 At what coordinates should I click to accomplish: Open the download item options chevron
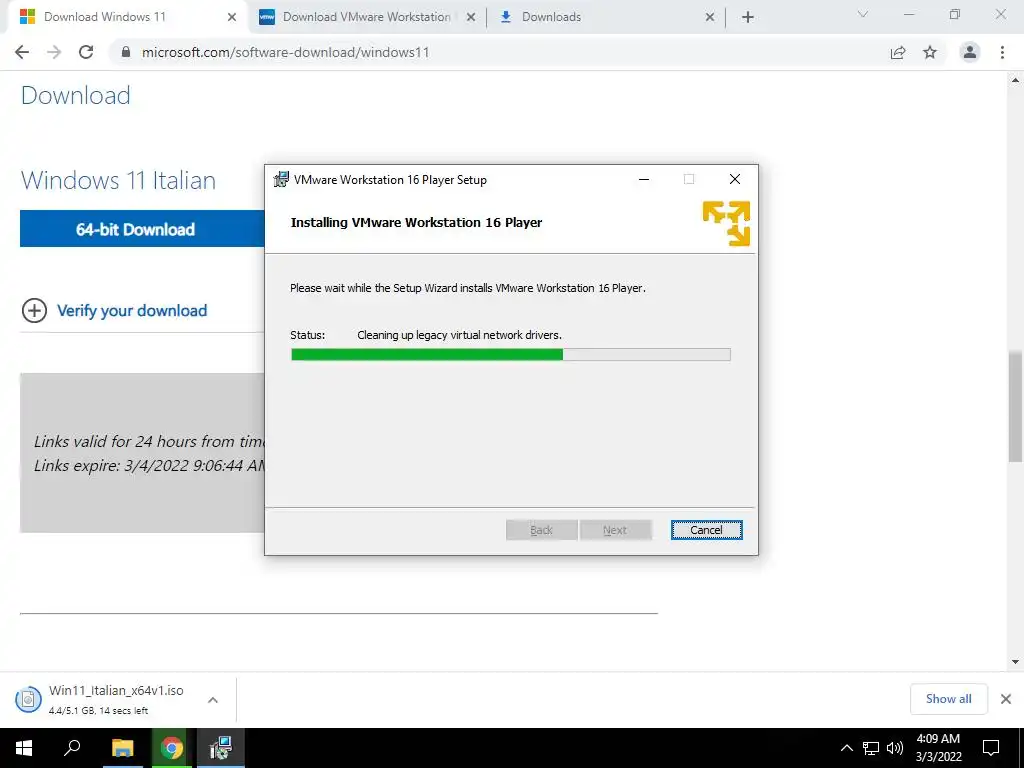[x=213, y=700]
